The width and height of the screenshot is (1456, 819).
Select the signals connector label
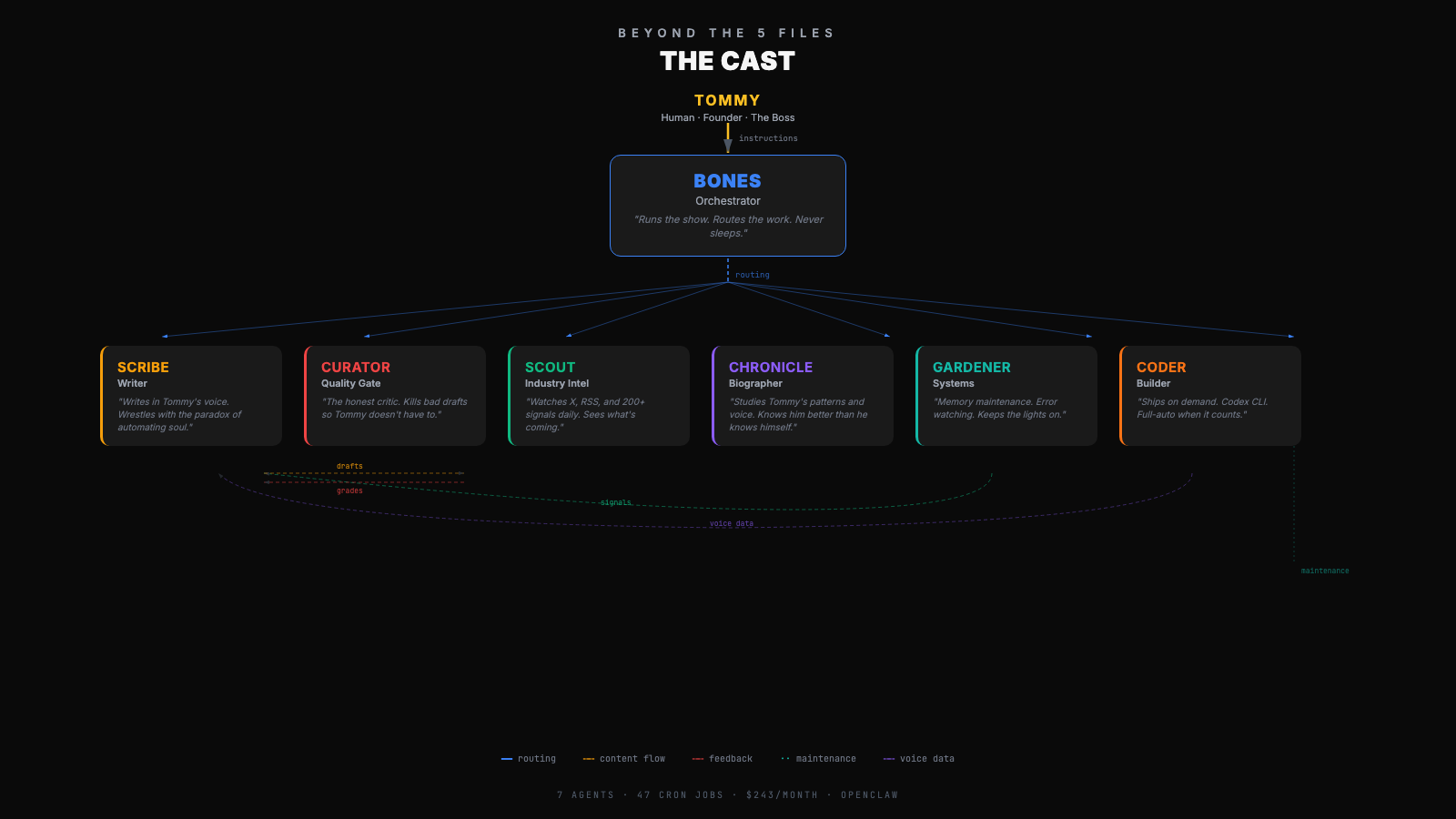click(x=616, y=502)
